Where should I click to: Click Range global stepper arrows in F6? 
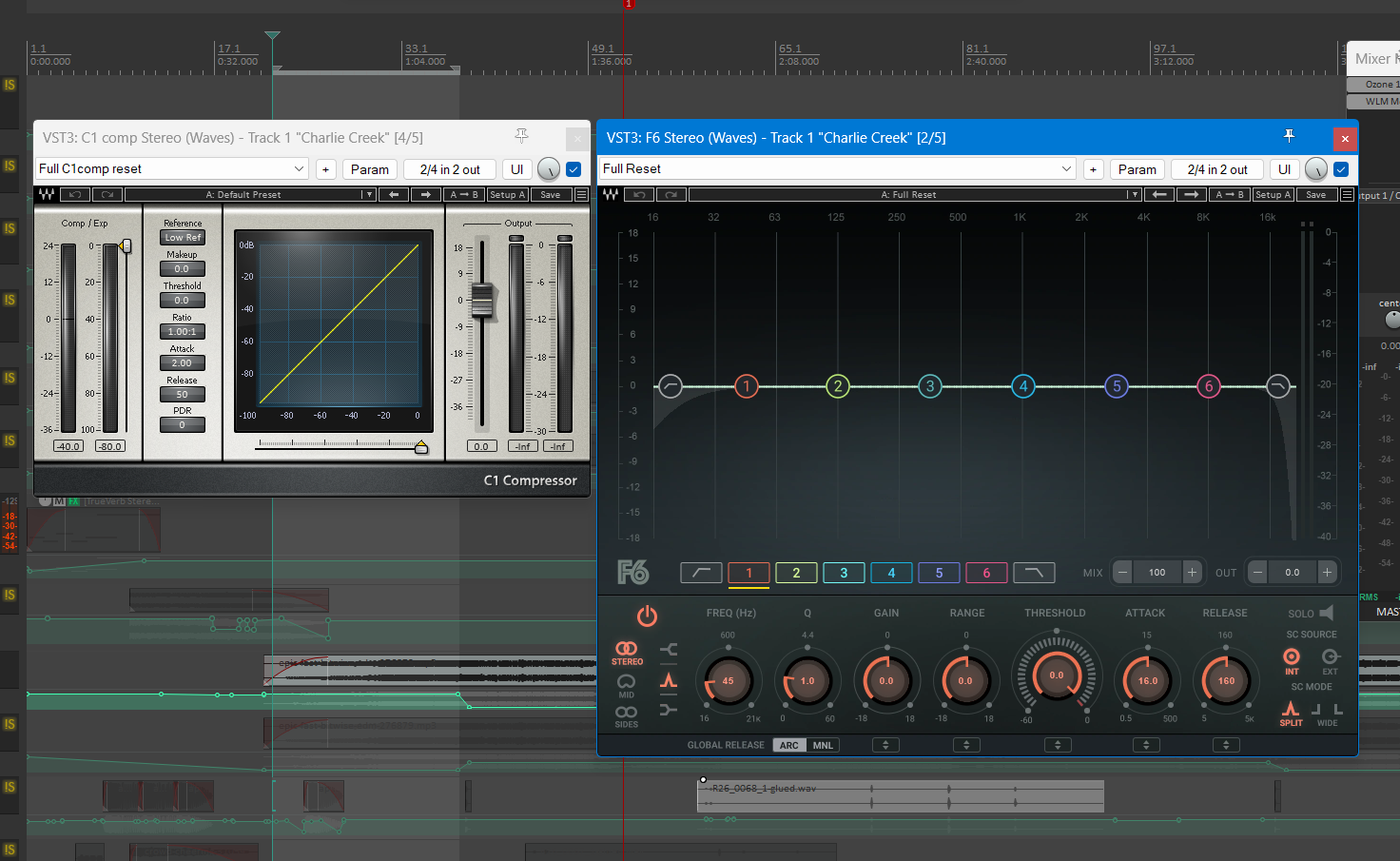pyautogui.click(x=966, y=745)
